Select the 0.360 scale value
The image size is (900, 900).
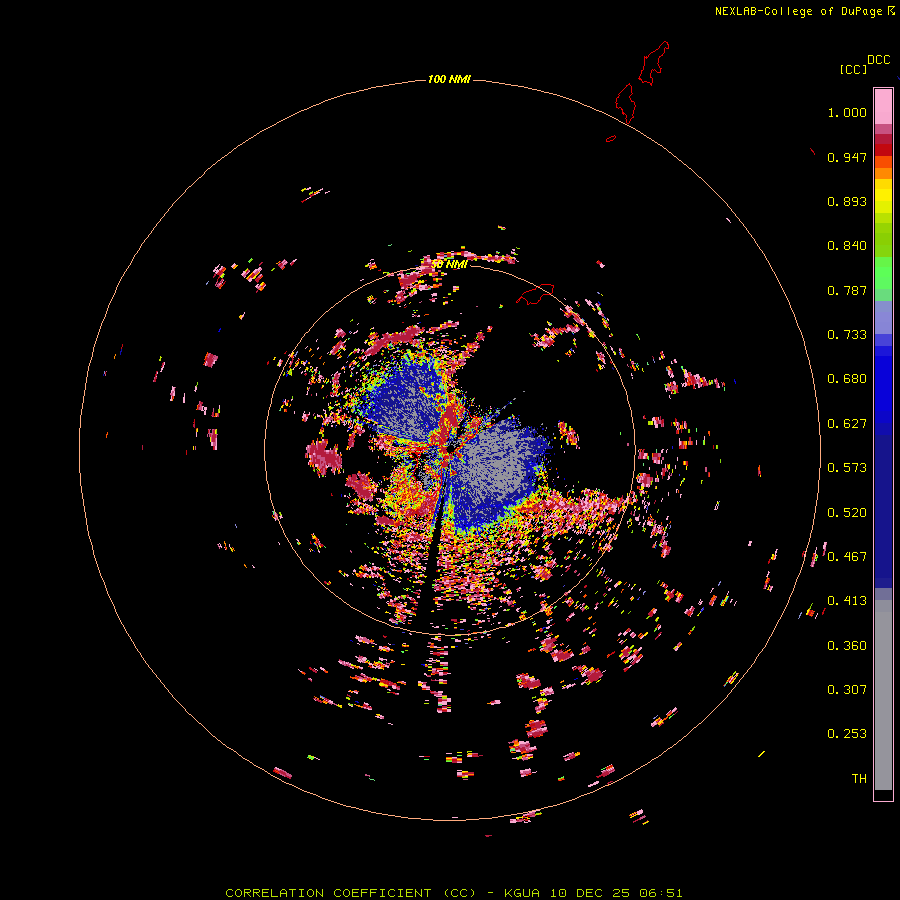pyautogui.click(x=847, y=646)
